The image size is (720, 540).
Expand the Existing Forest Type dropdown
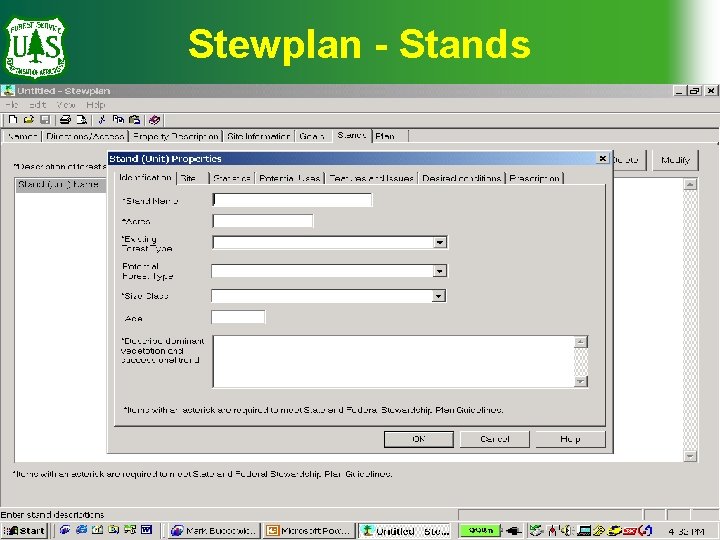(x=440, y=242)
